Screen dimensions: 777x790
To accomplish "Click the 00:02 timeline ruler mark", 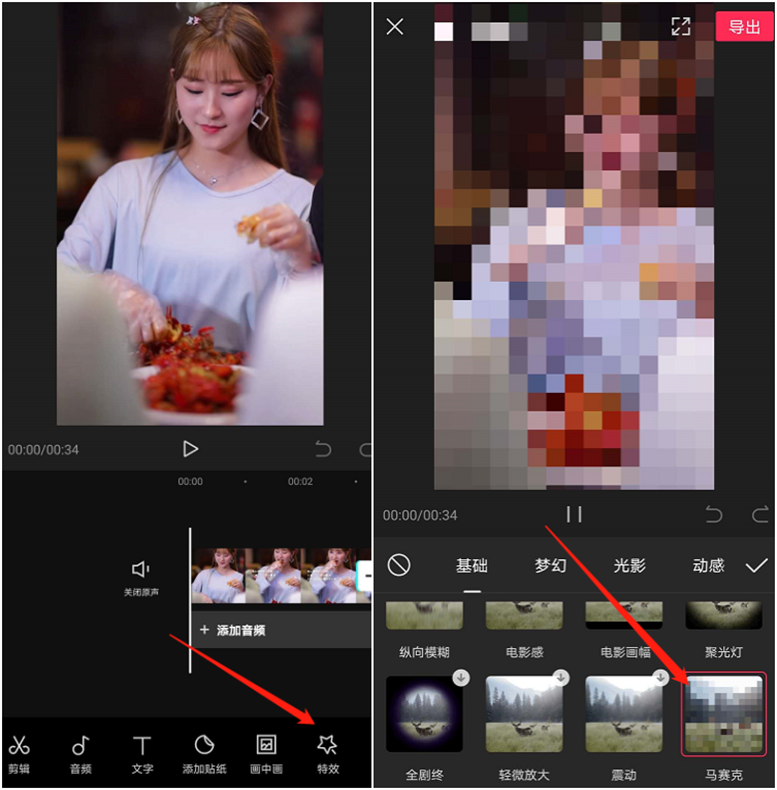I will tap(300, 481).
